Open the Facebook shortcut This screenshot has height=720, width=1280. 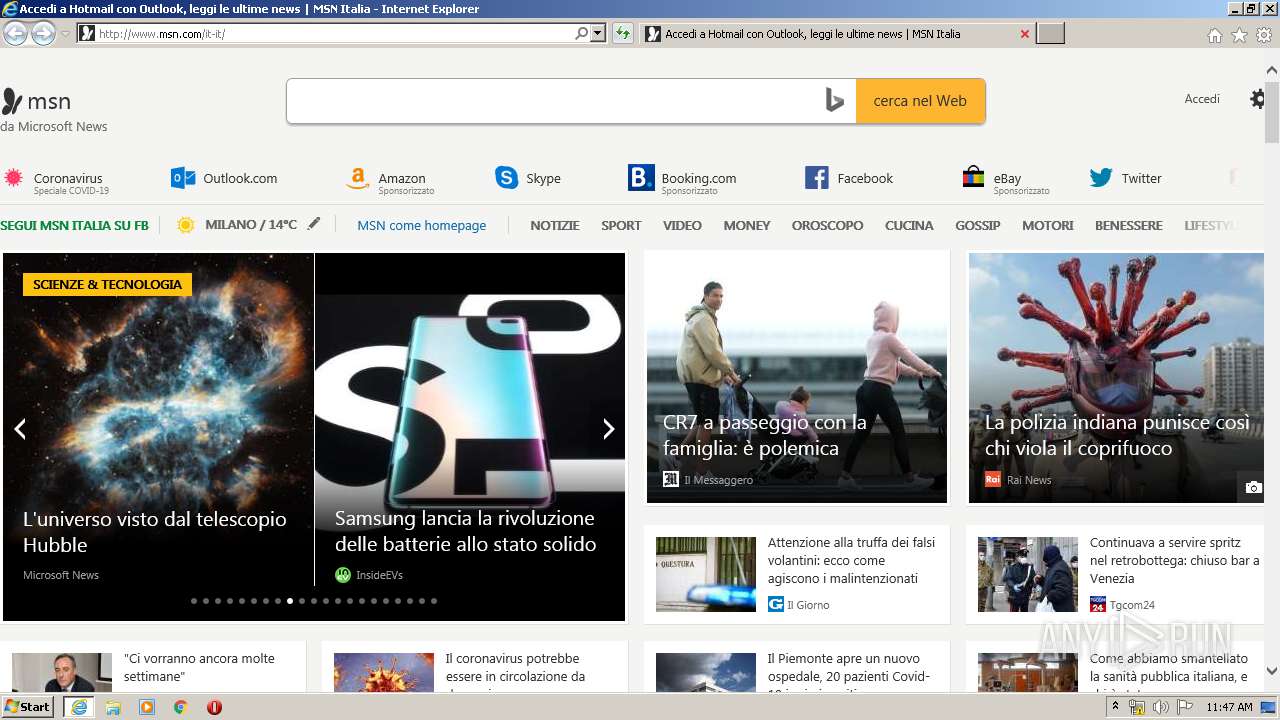[849, 178]
